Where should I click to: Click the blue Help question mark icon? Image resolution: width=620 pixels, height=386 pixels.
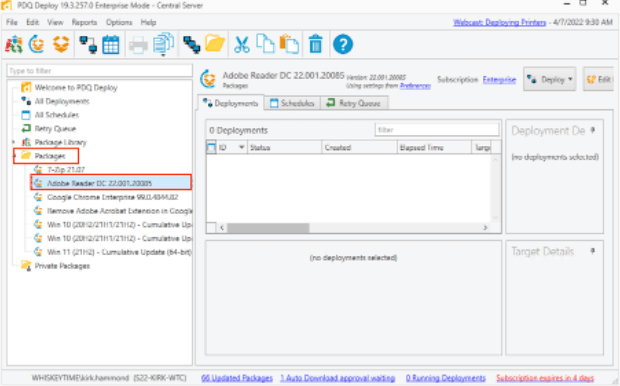(343, 44)
